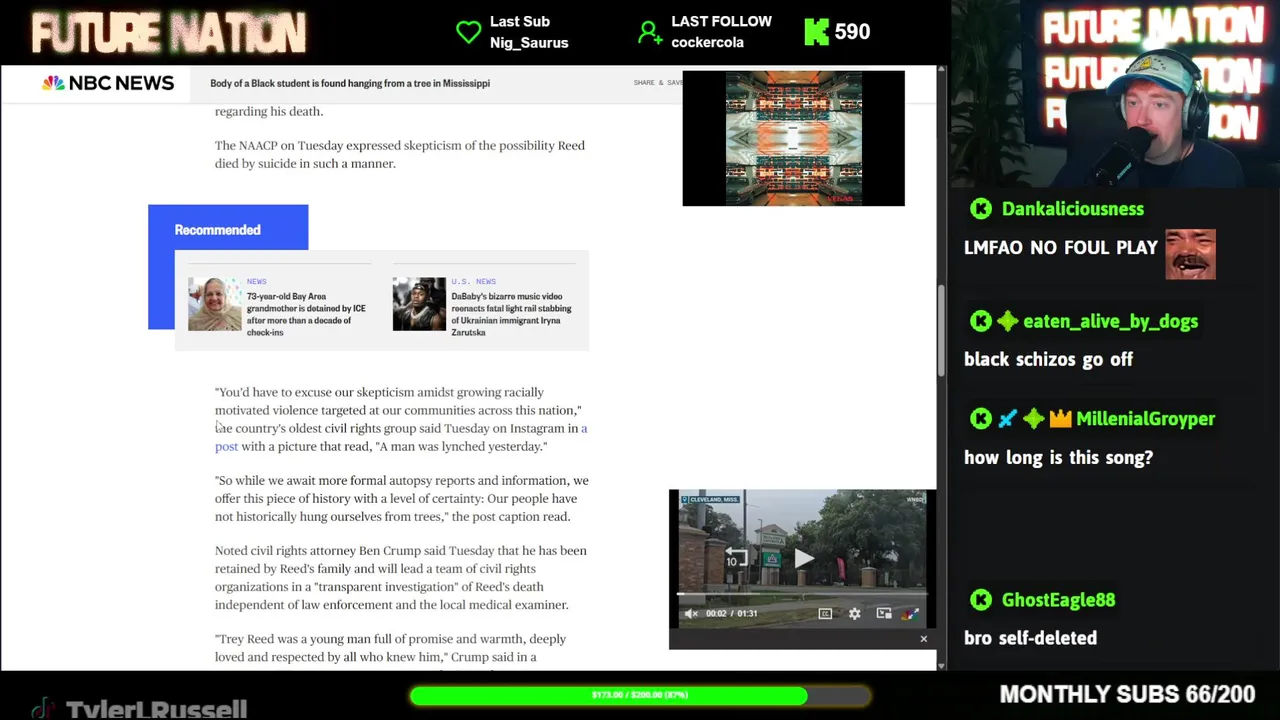
Task: Click the MillenialGroyper chat username
Action: 1145,419
